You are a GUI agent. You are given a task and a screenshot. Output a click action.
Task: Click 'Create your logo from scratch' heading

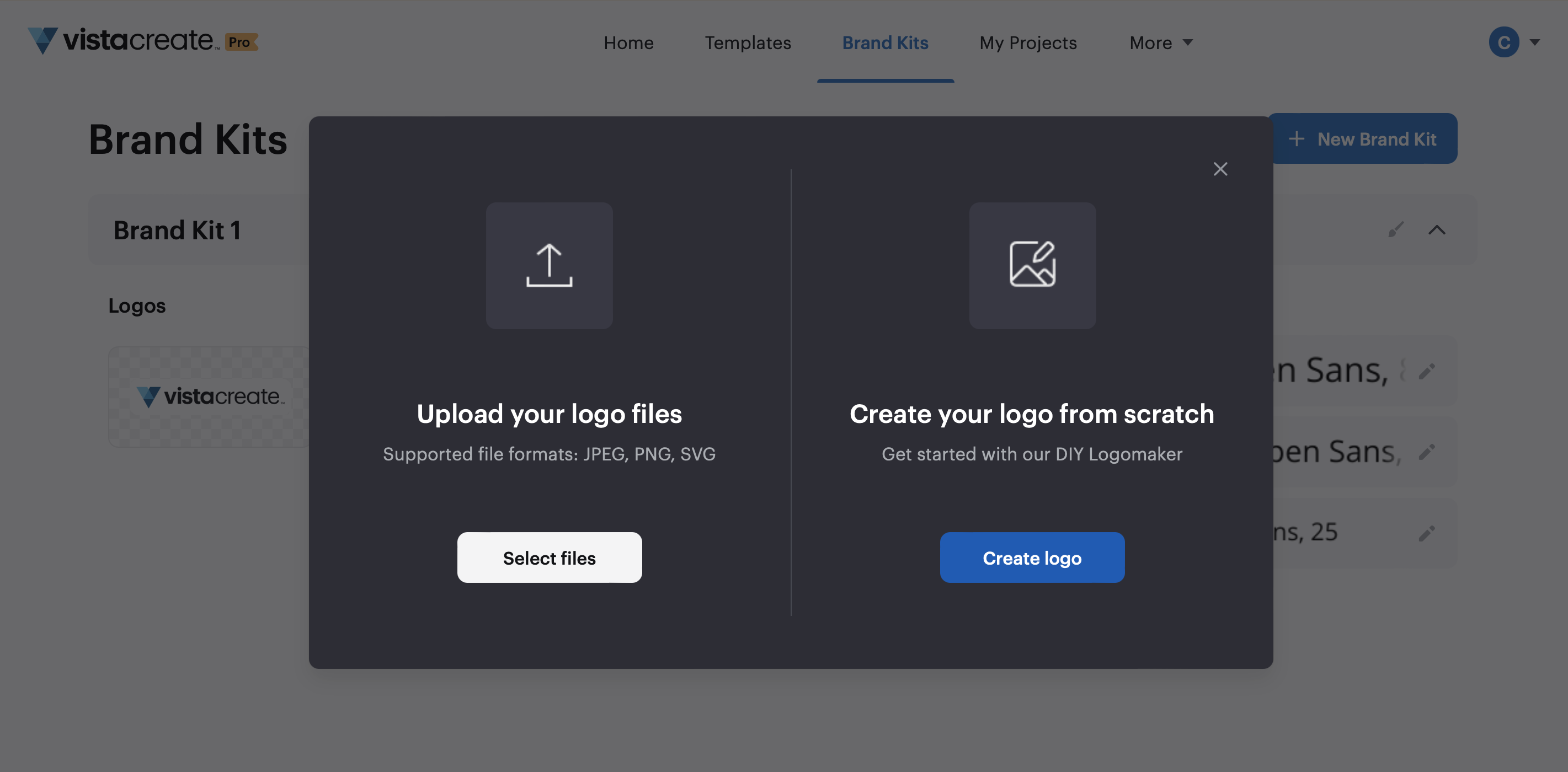coord(1032,414)
